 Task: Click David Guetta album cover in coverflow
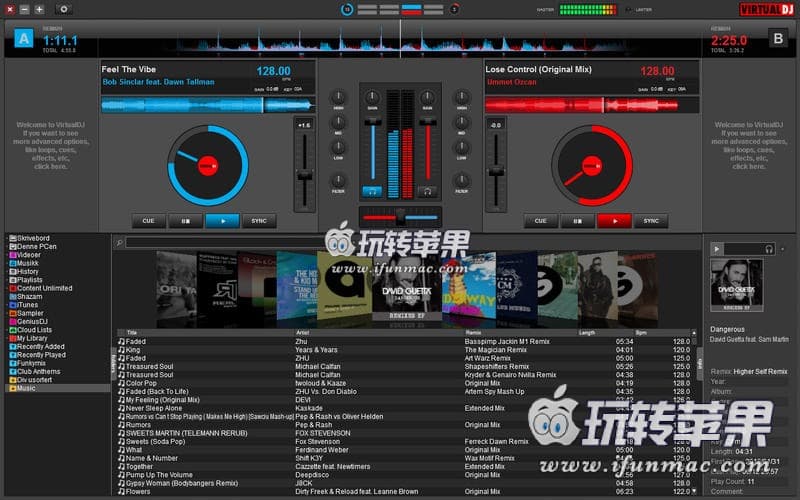(x=407, y=286)
